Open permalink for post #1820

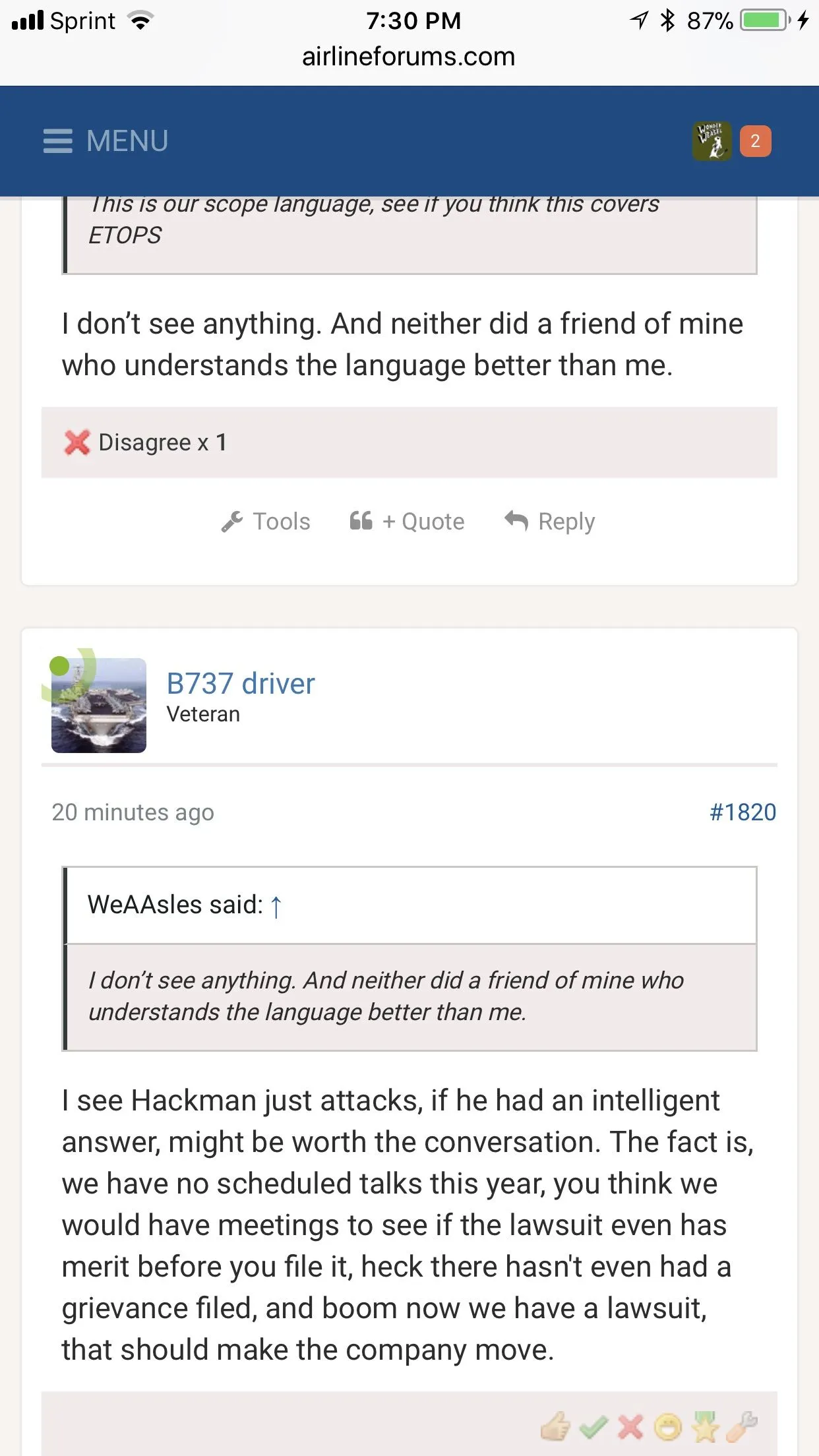point(743,812)
